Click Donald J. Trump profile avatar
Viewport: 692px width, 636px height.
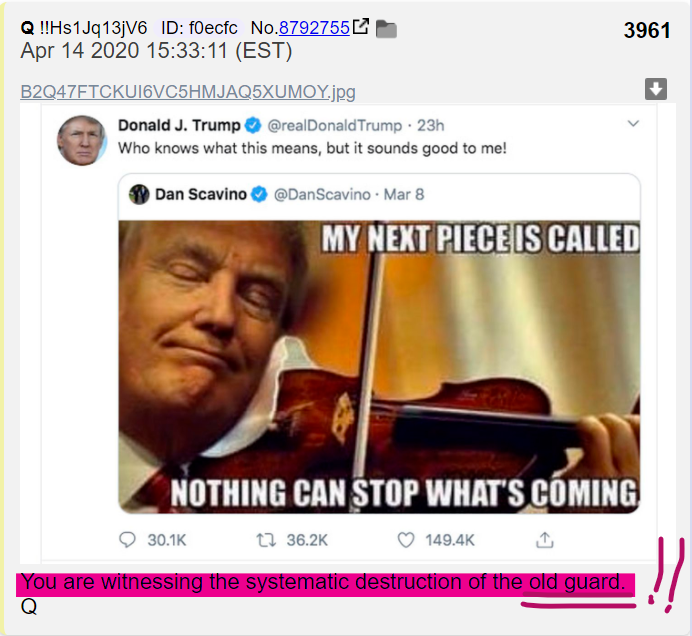pos(82,140)
